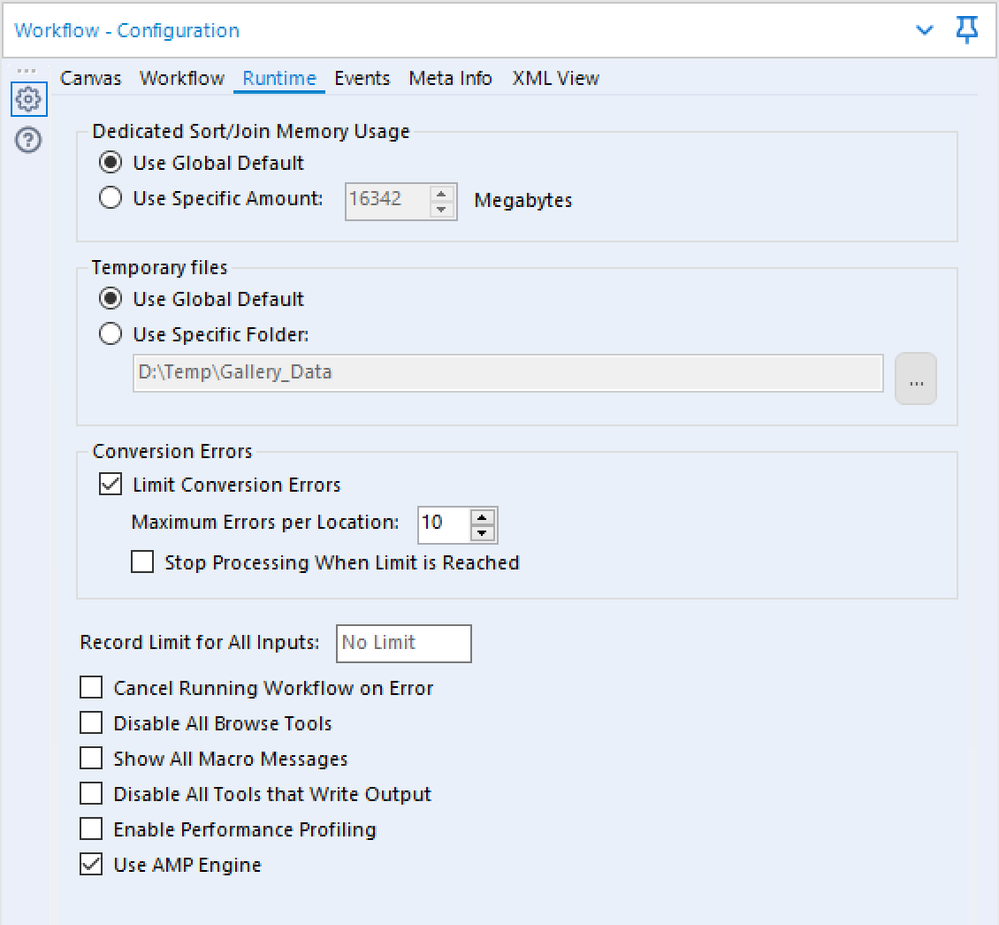The height and width of the screenshot is (925, 999).
Task: Open the Events tab
Action: (x=362, y=78)
